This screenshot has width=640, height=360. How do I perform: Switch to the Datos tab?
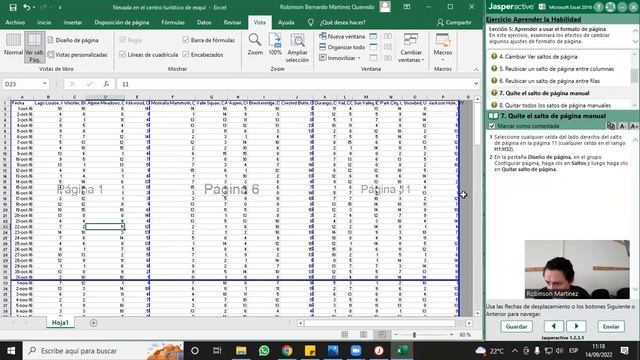204,22
